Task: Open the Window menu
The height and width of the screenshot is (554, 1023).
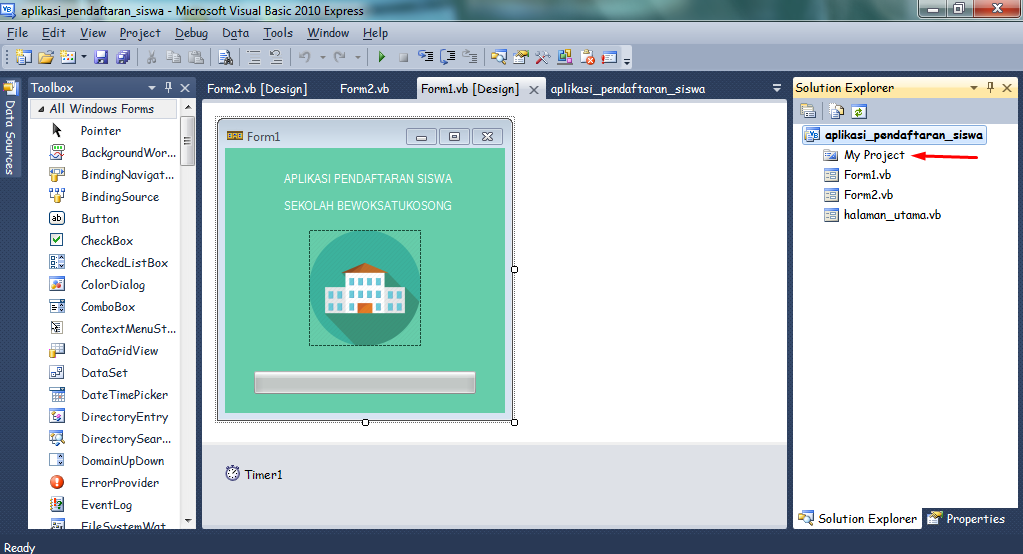Action: tap(328, 33)
